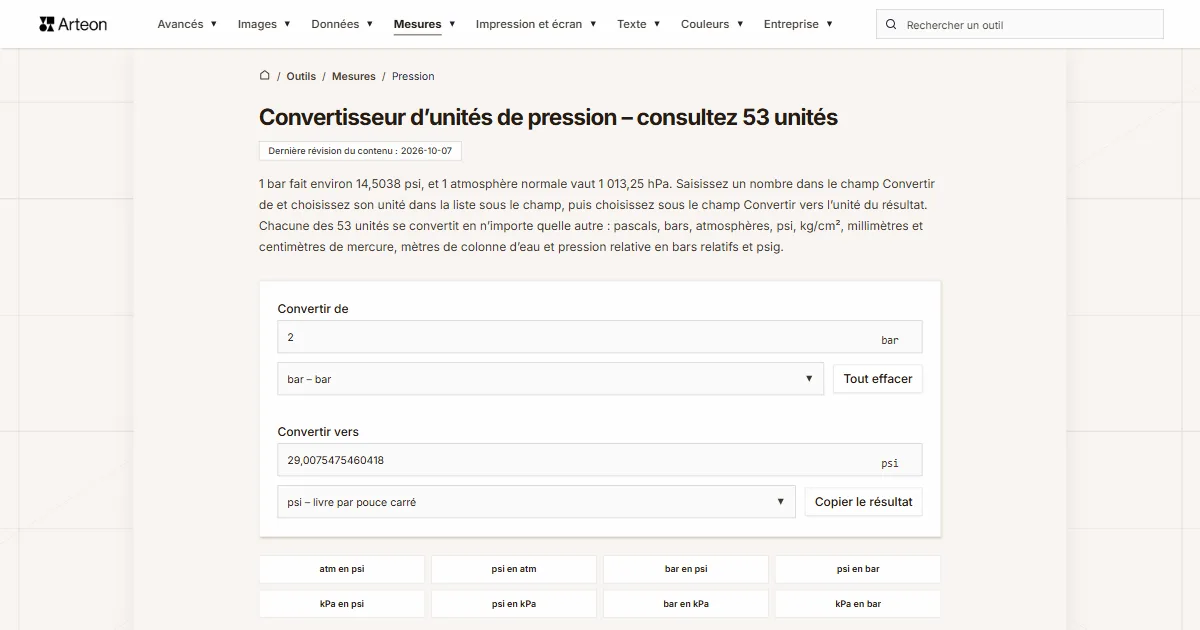The image size is (1200, 630).
Task: Click the search magnifier icon
Action: (x=892, y=24)
